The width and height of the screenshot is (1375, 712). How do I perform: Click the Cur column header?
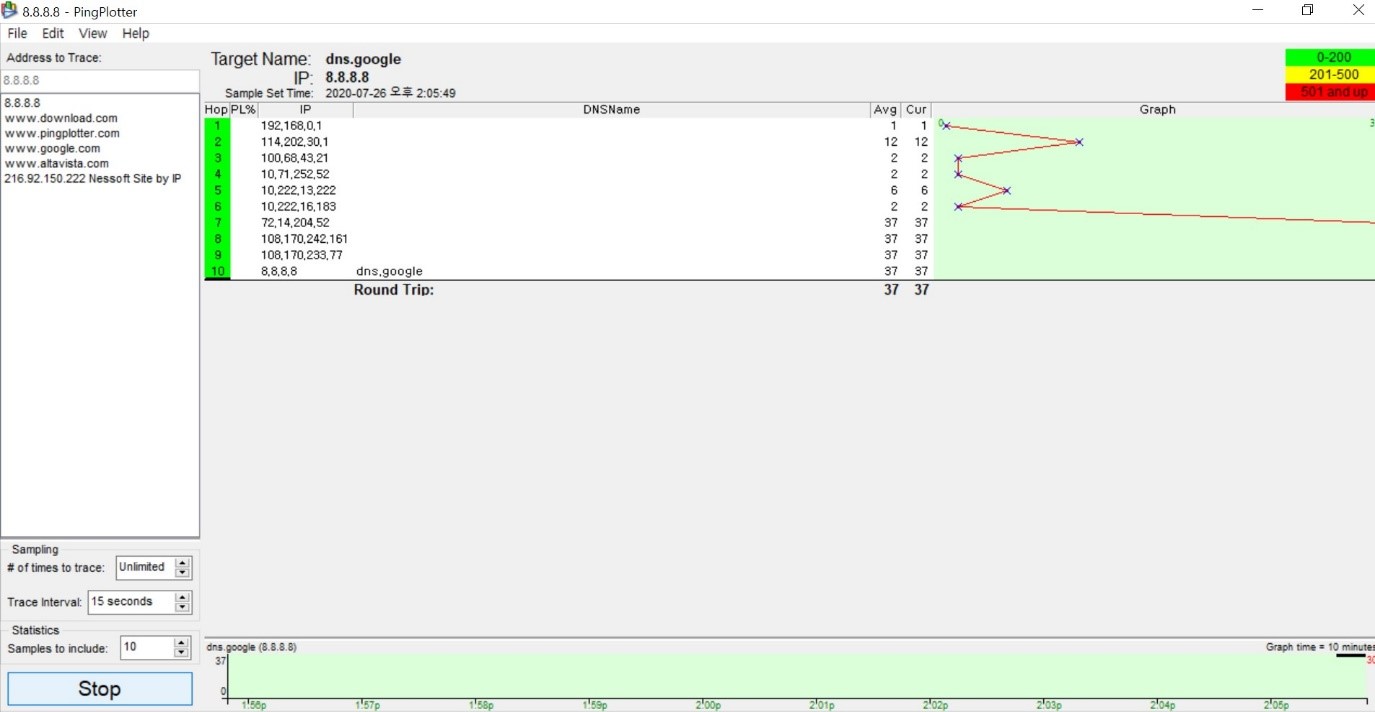[916, 109]
